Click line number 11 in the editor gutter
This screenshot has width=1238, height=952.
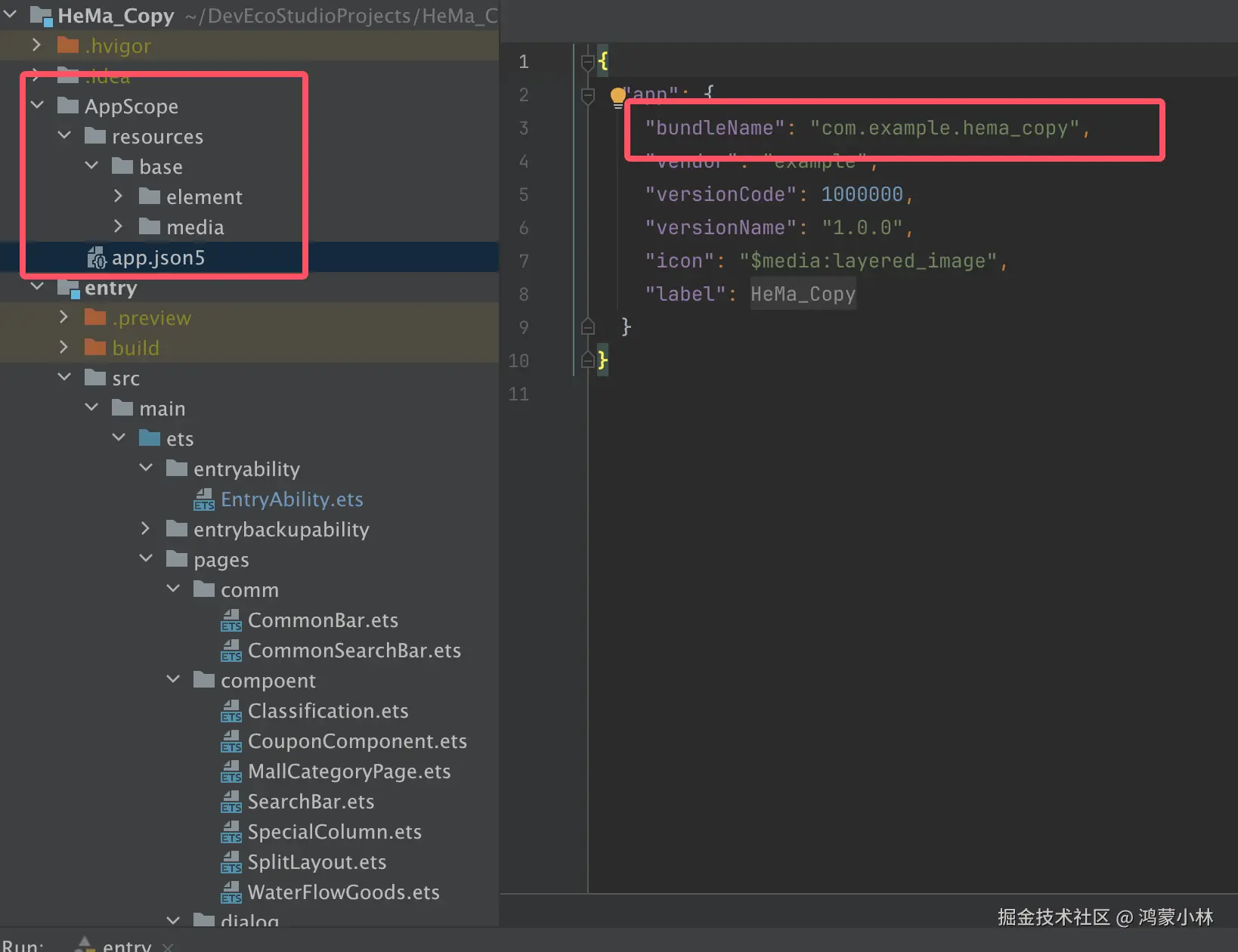pyautogui.click(x=518, y=394)
